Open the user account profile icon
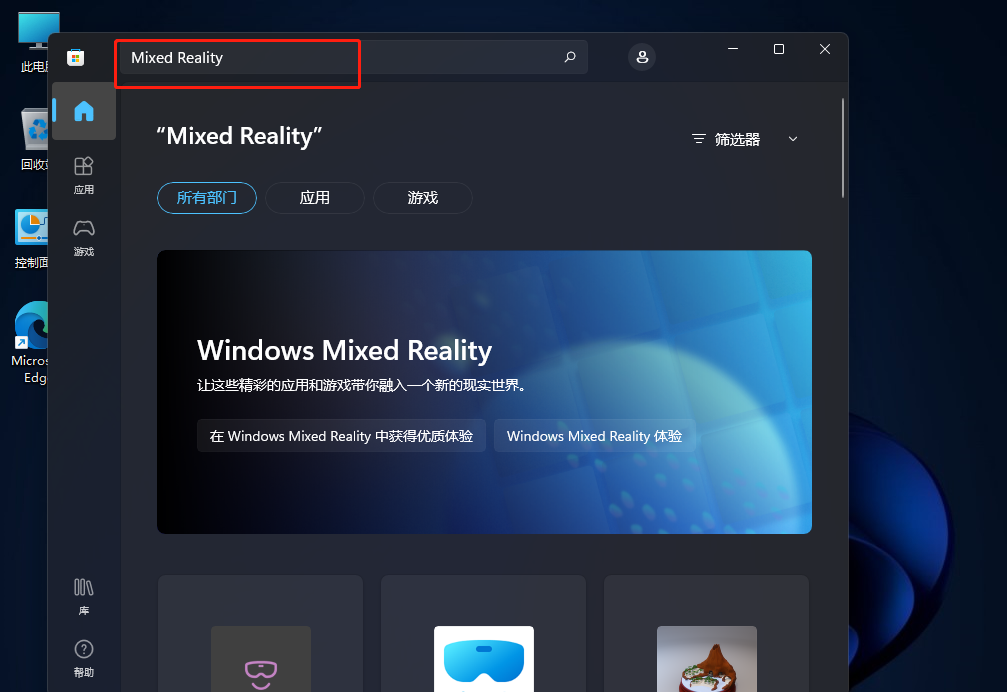Screen dimensions: 1007x692 [x=642, y=57]
